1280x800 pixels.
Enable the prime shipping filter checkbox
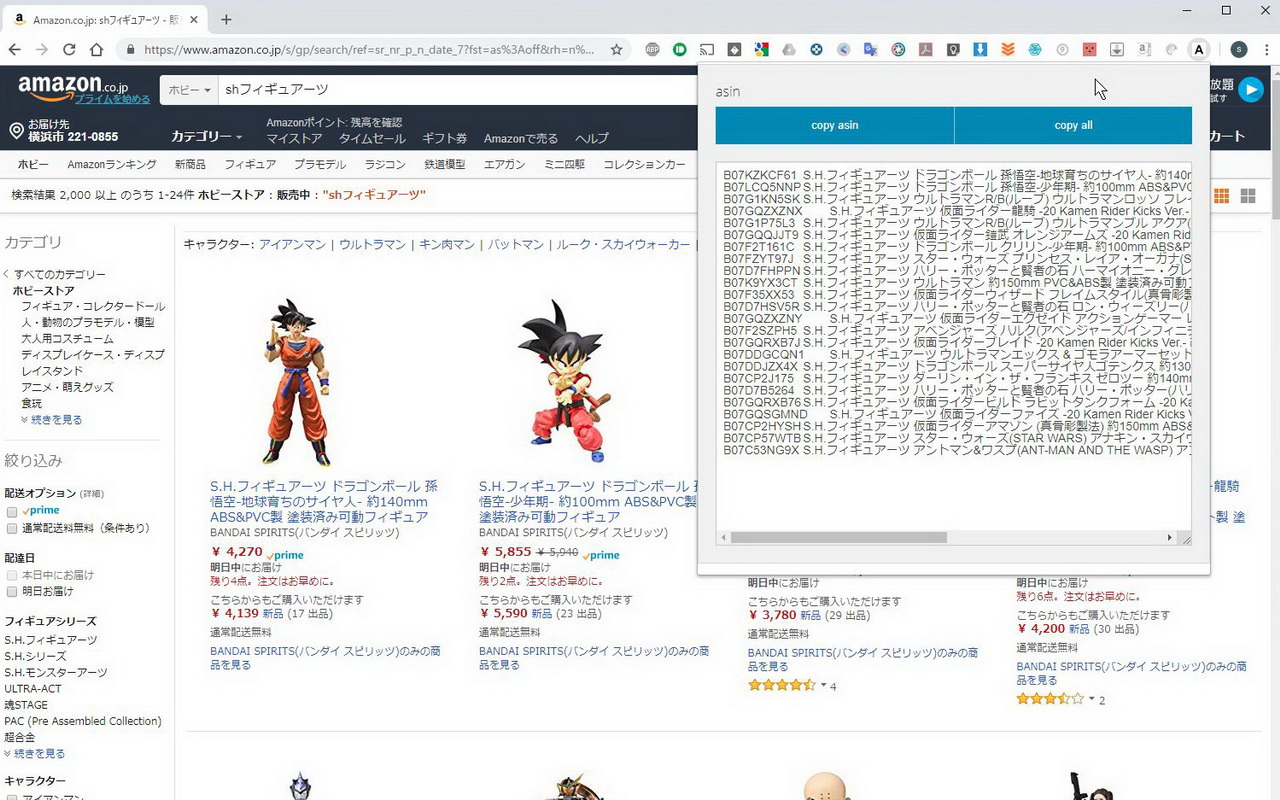coord(11,510)
